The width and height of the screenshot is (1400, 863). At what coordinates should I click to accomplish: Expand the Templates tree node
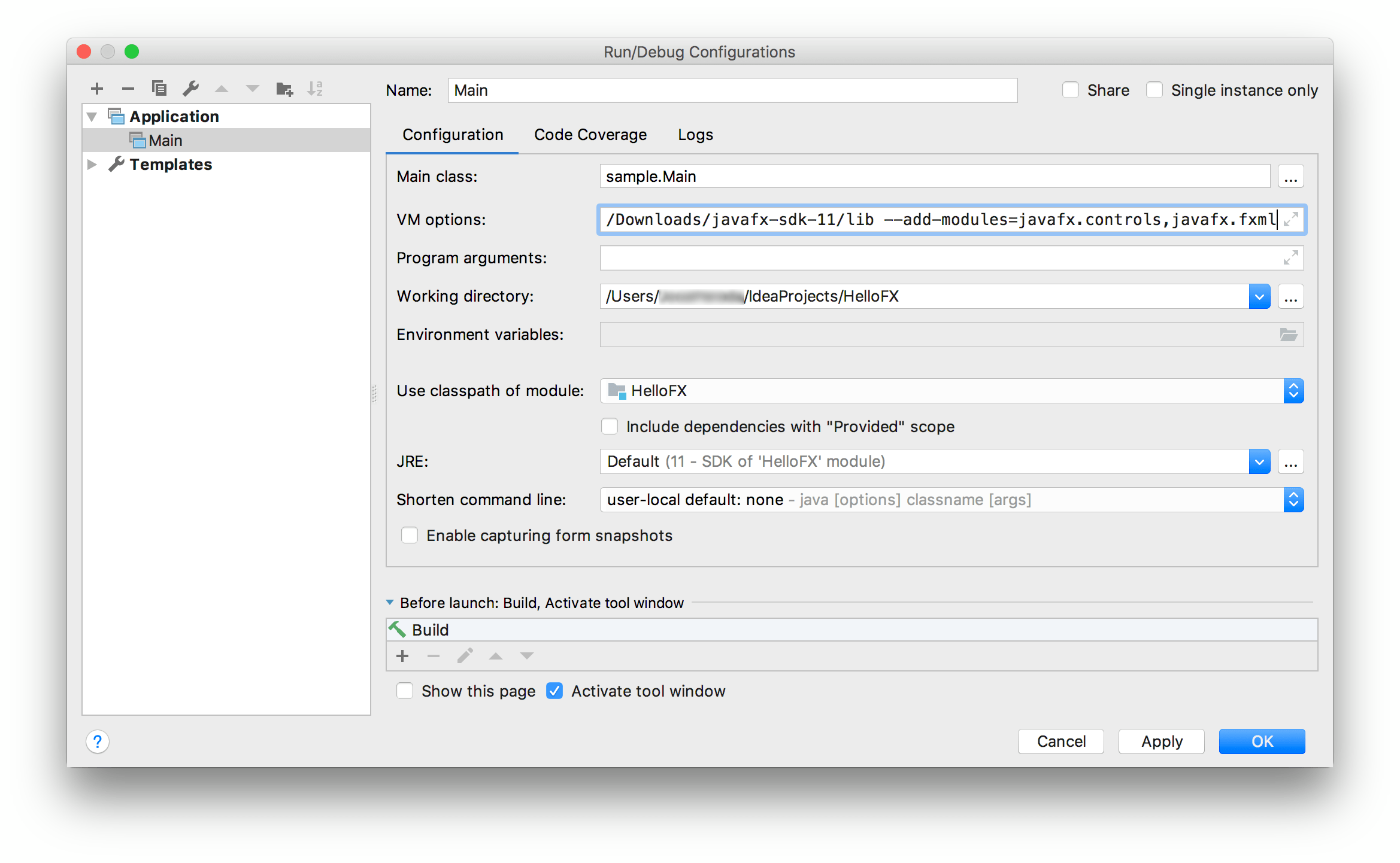92,165
